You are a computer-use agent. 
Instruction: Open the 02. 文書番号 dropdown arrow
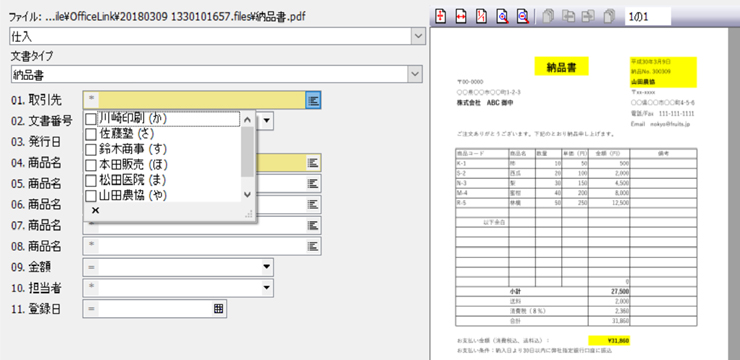267,121
